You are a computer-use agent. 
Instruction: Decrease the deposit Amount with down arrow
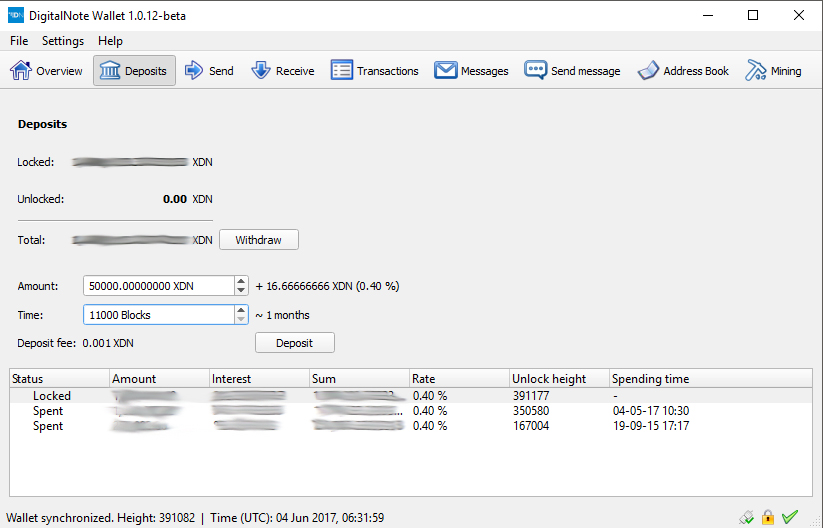click(x=241, y=290)
